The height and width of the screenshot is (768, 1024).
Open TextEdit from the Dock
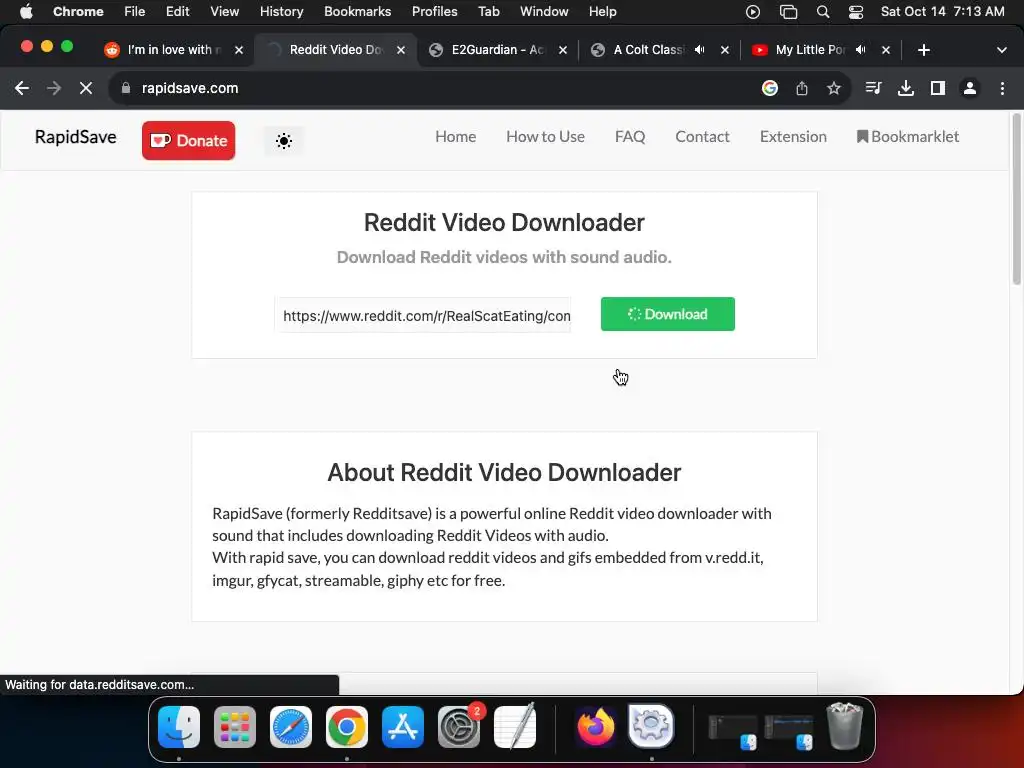pos(515,727)
